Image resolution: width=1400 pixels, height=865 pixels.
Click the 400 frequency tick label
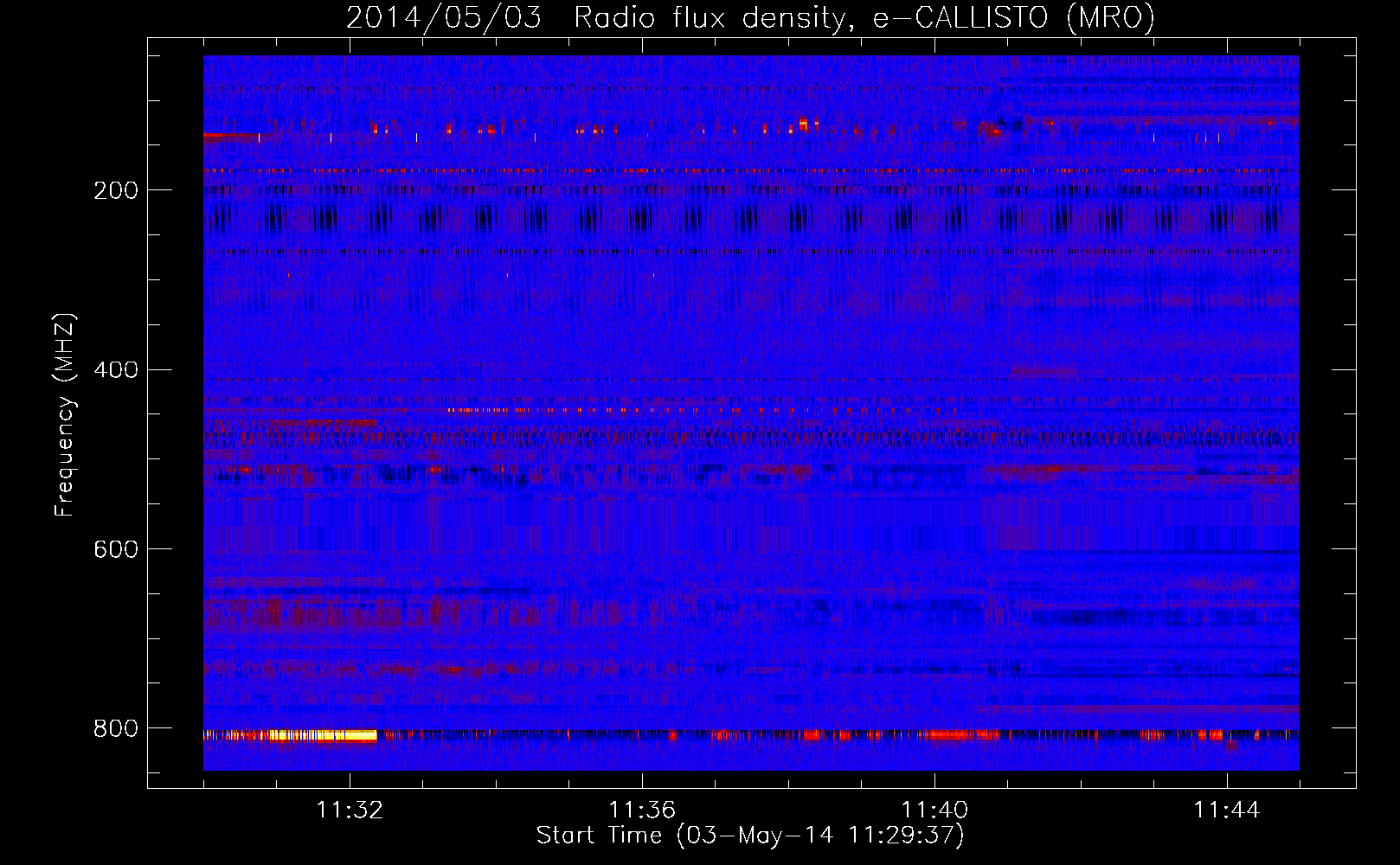pyautogui.click(x=116, y=370)
